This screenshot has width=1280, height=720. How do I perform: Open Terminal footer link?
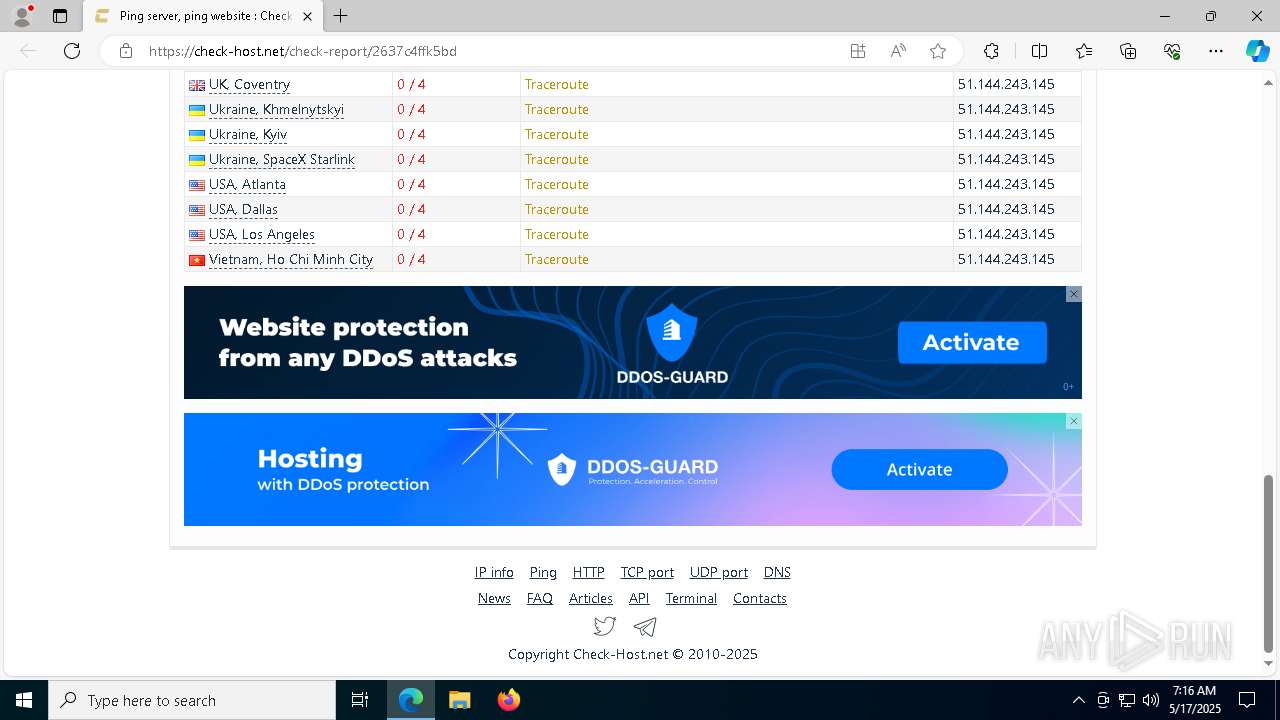[691, 598]
